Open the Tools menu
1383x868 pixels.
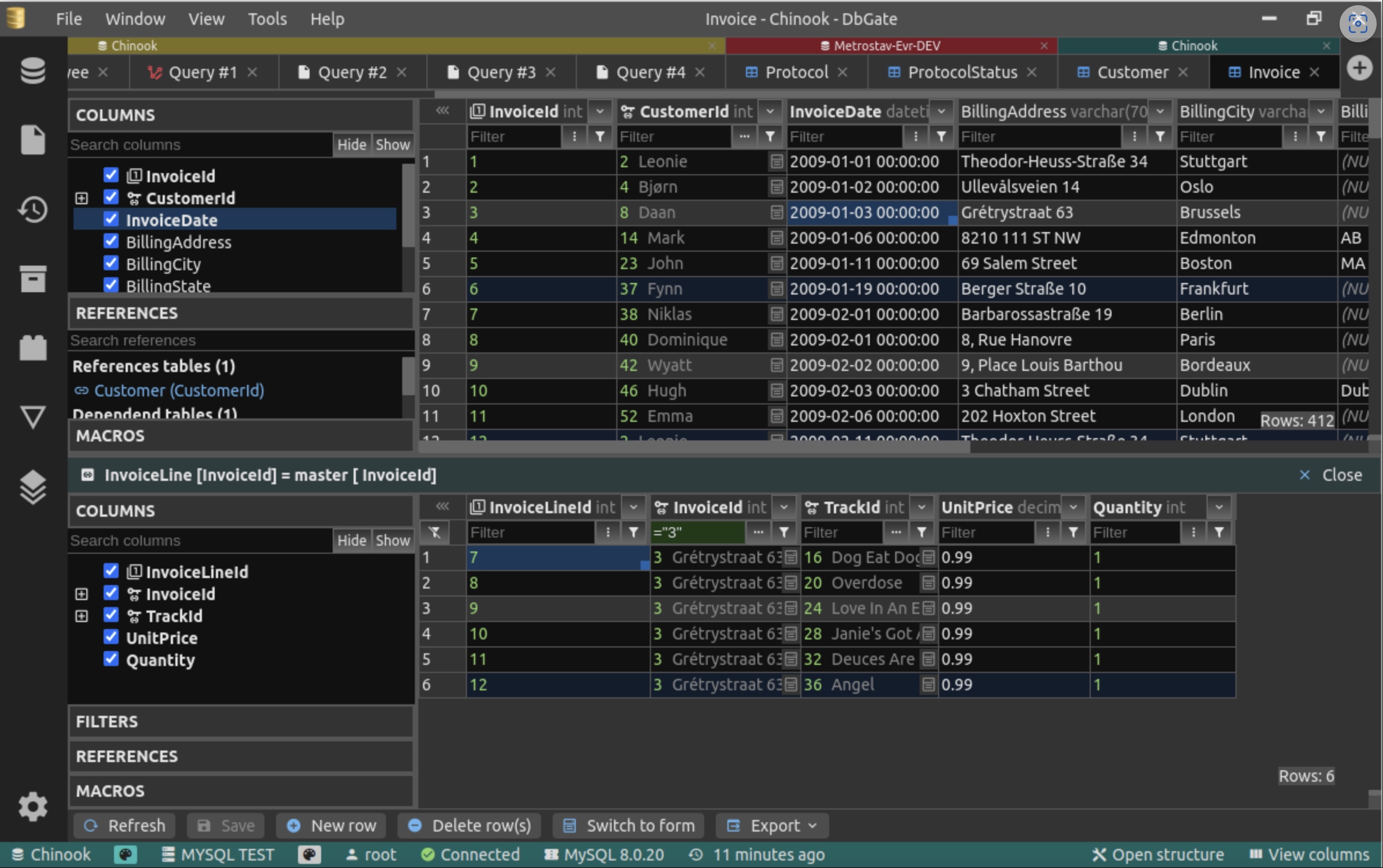click(267, 19)
